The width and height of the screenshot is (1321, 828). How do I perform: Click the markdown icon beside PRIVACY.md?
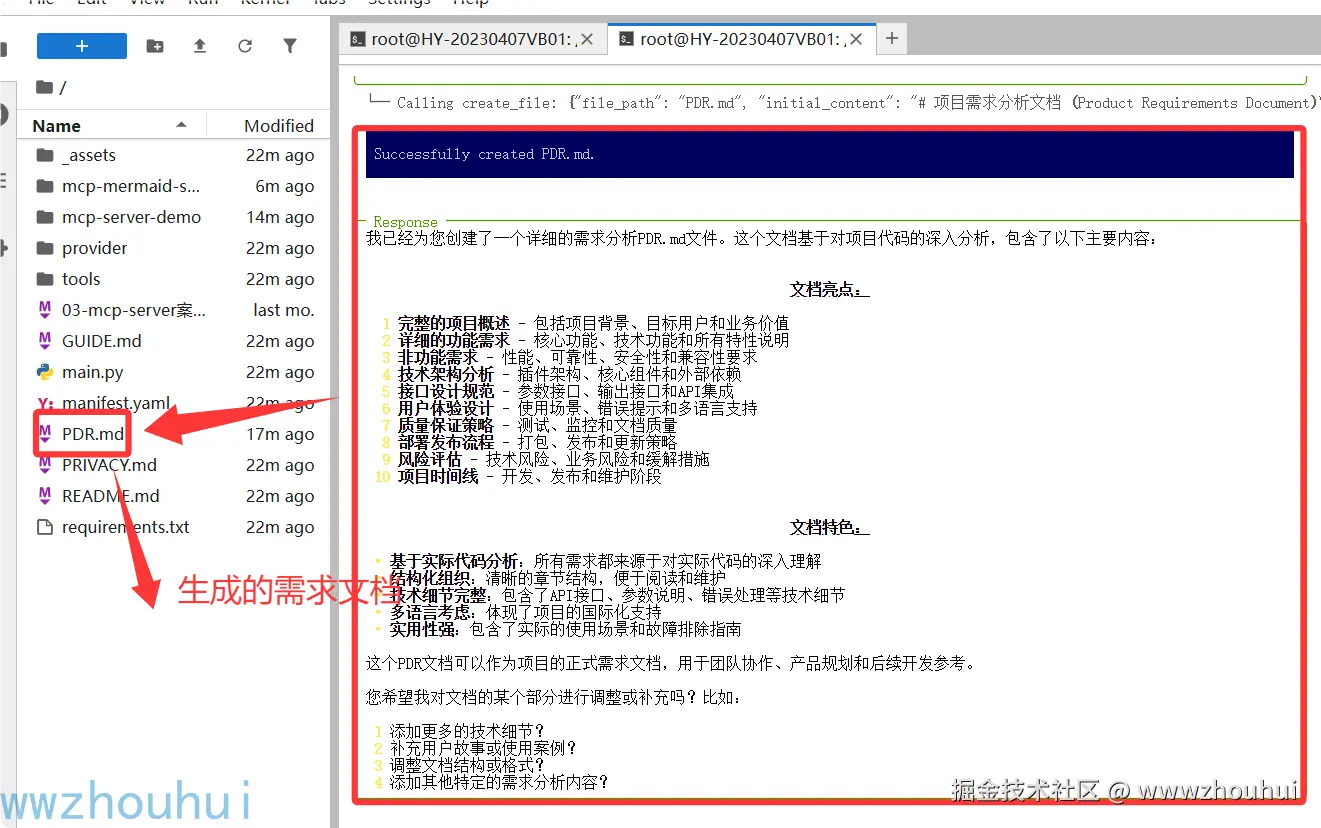click(x=44, y=465)
